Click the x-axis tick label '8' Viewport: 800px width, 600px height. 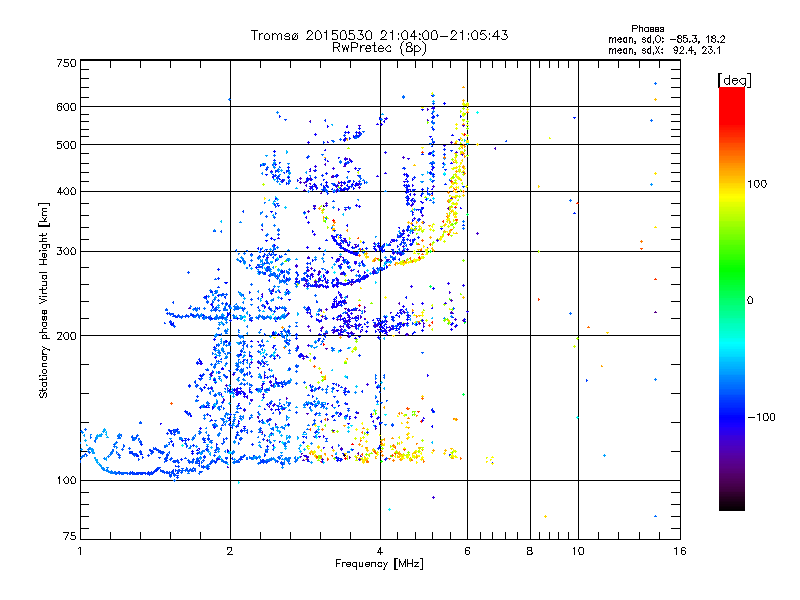530,551
